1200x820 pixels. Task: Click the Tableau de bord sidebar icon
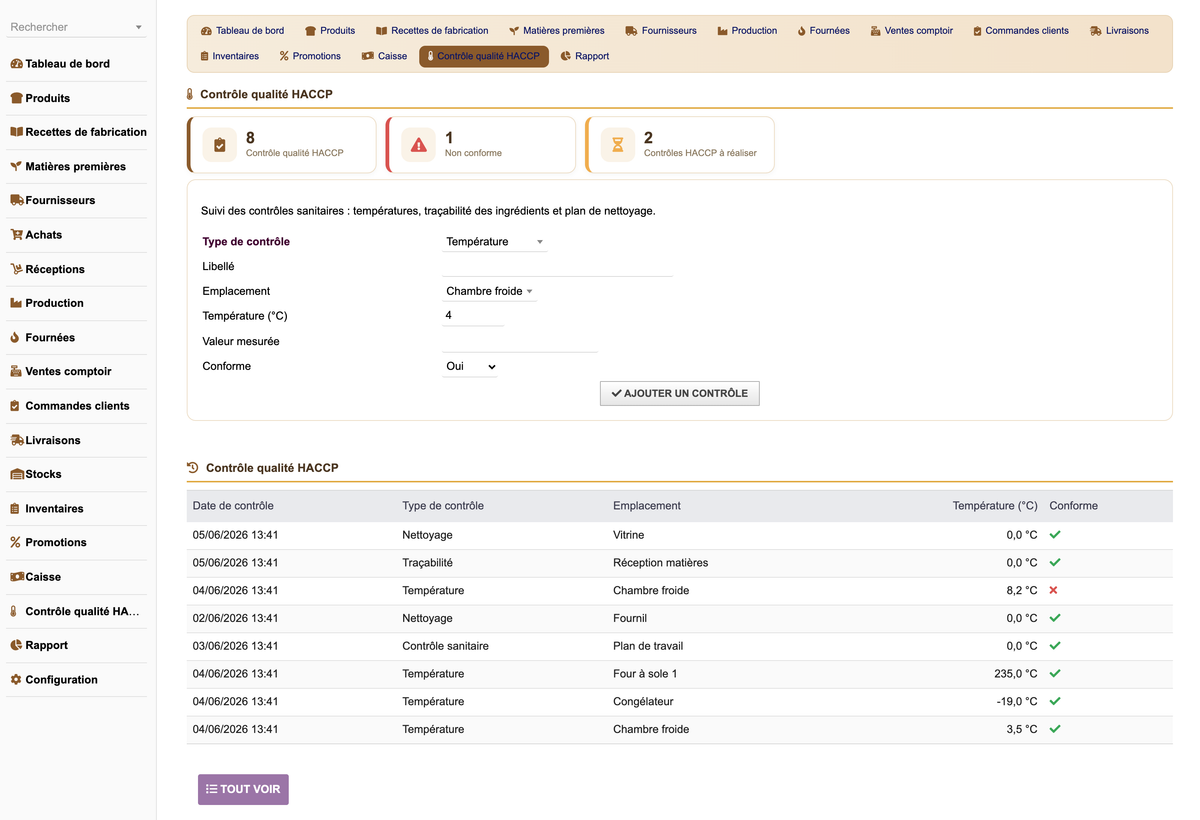[16, 64]
